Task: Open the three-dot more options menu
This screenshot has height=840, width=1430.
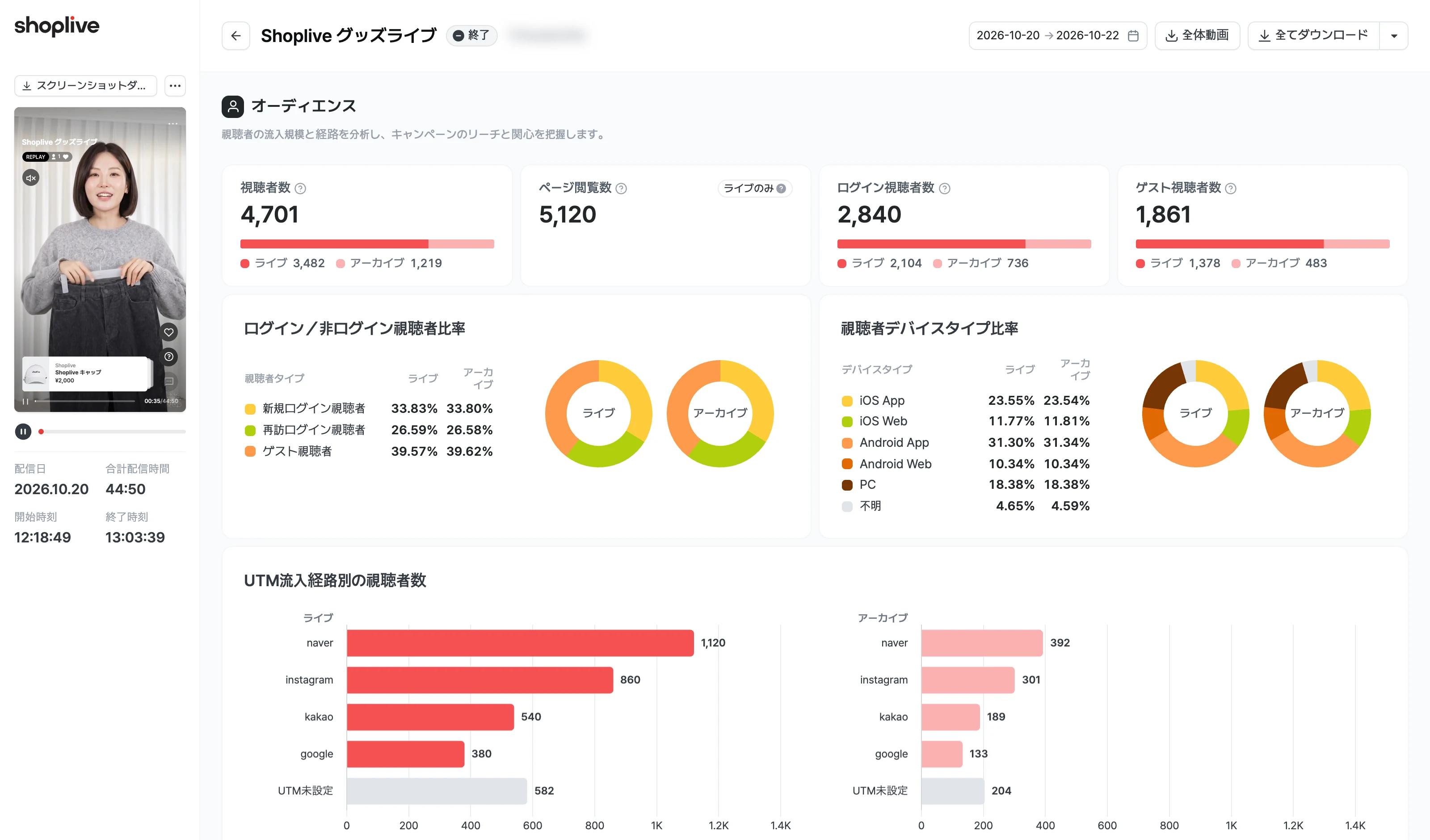Action: [175, 86]
